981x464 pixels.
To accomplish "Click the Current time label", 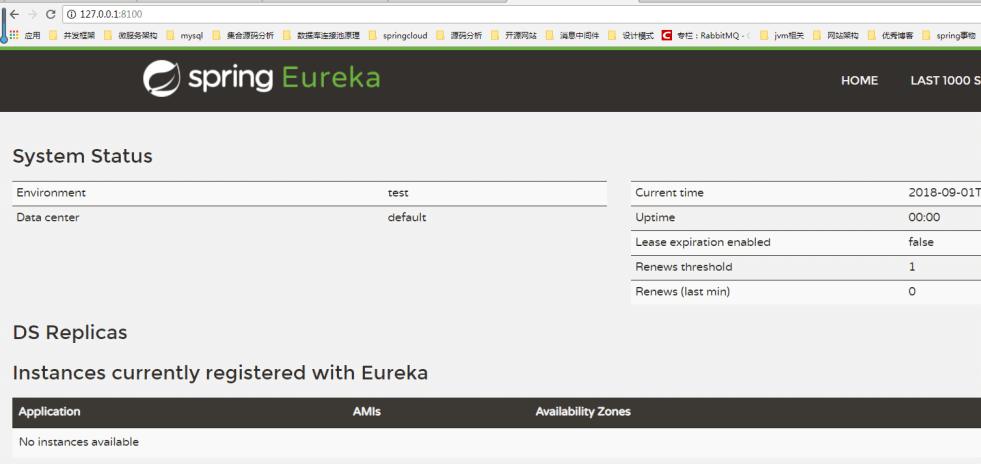I will [x=669, y=193].
